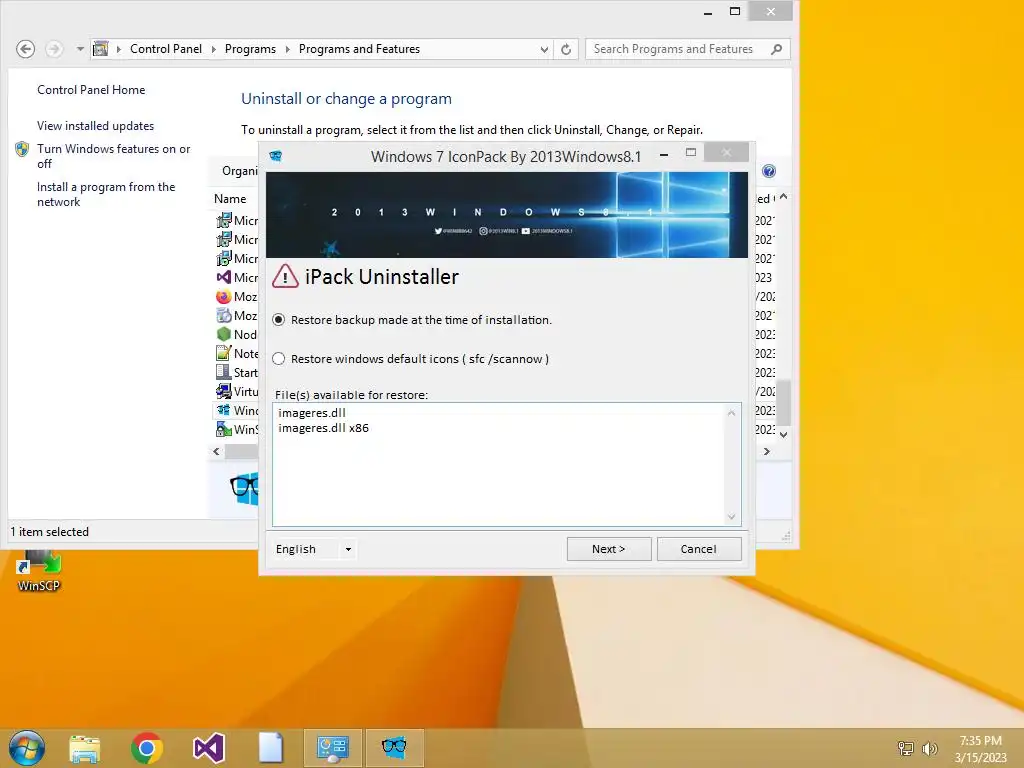Open recent locations dropdown arrow
The image size is (1024, 768).
[x=80, y=49]
